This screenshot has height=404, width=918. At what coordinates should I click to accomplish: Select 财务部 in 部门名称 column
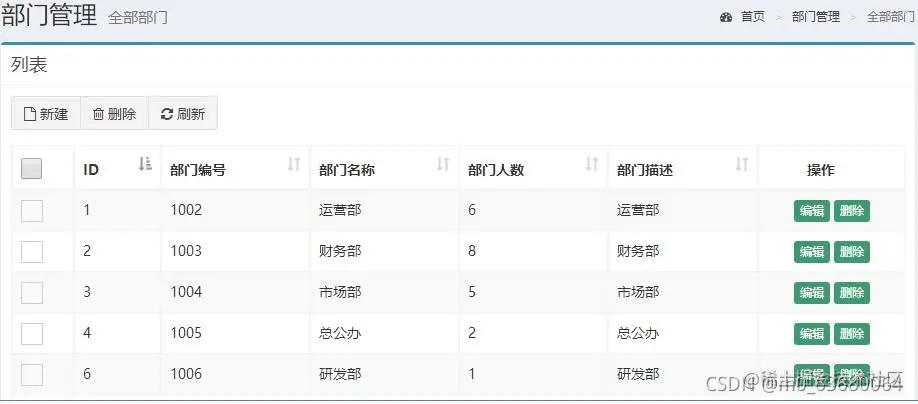[x=340, y=251]
